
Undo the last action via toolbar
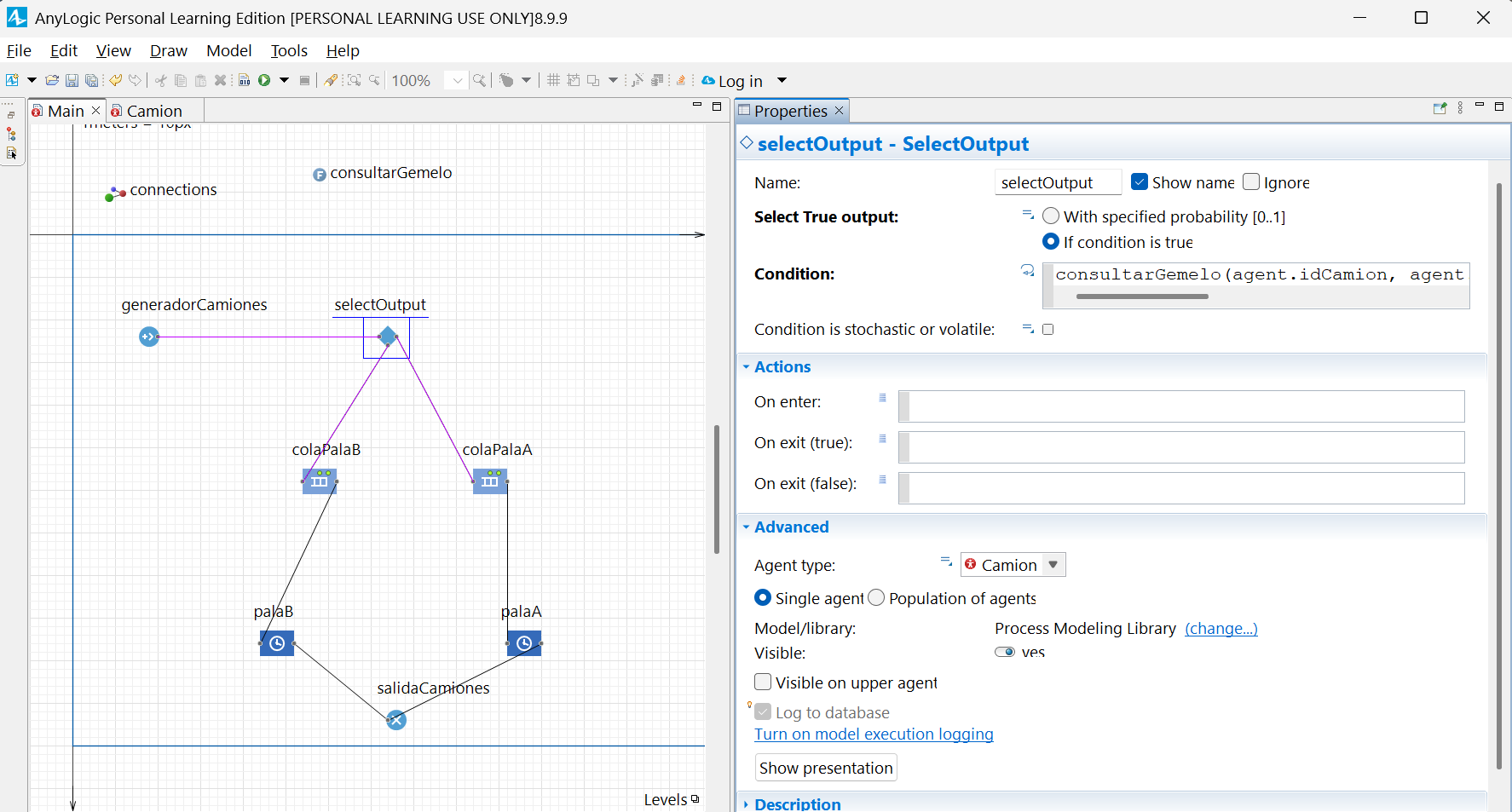(115, 80)
